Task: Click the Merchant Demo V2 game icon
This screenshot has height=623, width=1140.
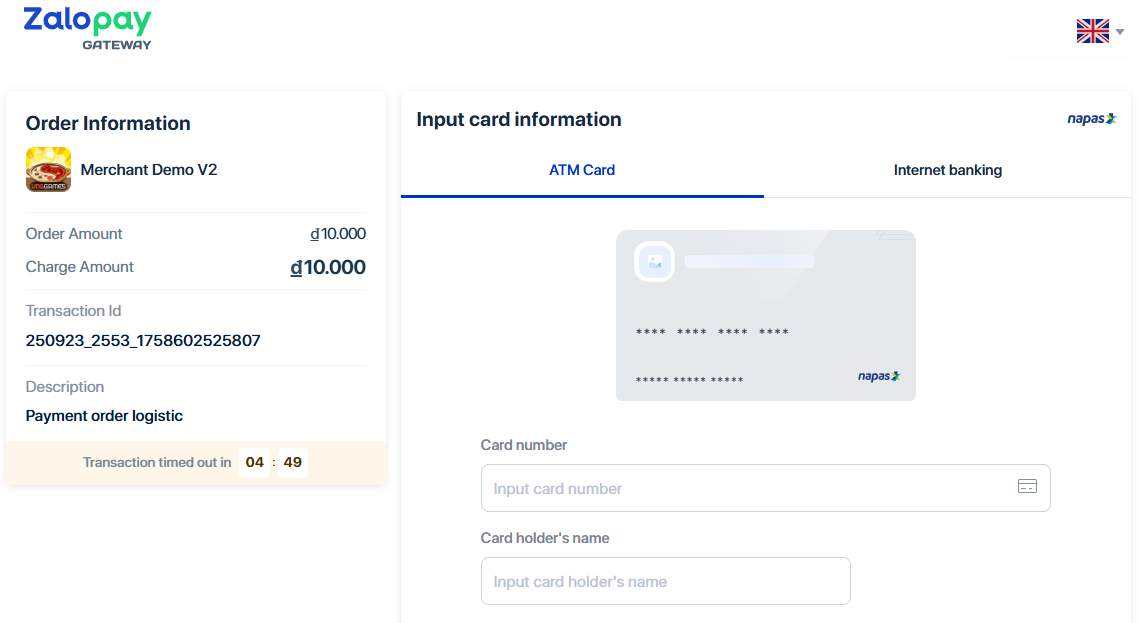Action: (48, 170)
